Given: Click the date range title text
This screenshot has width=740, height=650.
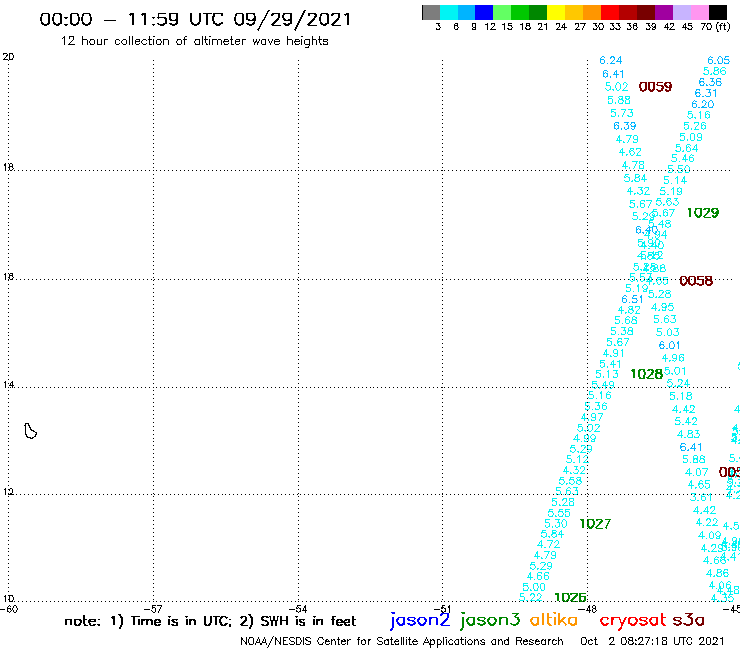Looking at the screenshot, I should click(x=195, y=20).
